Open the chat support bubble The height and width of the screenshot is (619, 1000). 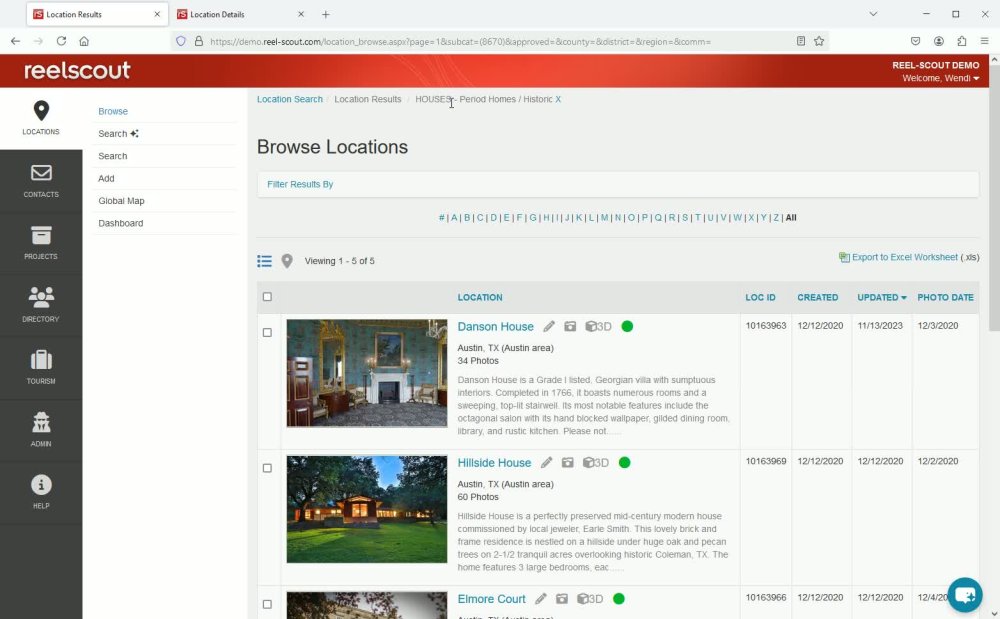(964, 595)
